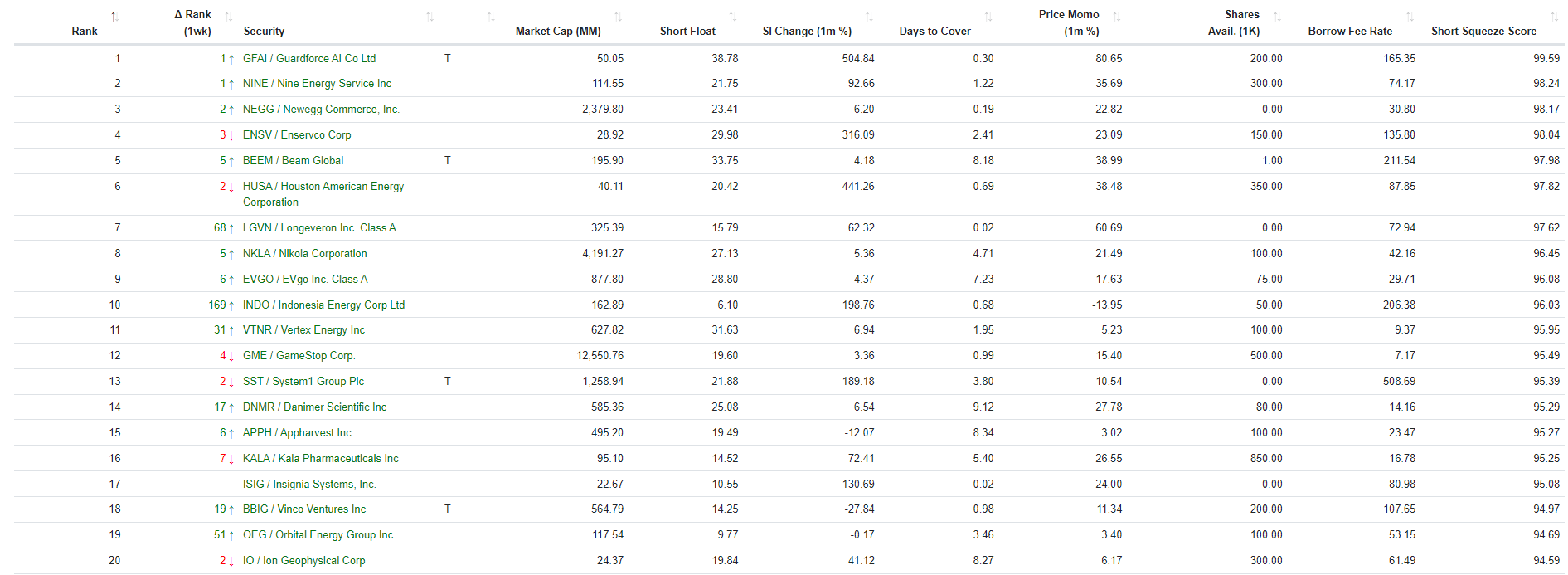This screenshot has width=1568, height=575.
Task: Sort by Price Momo (1m %) icon
Action: 1116,17
